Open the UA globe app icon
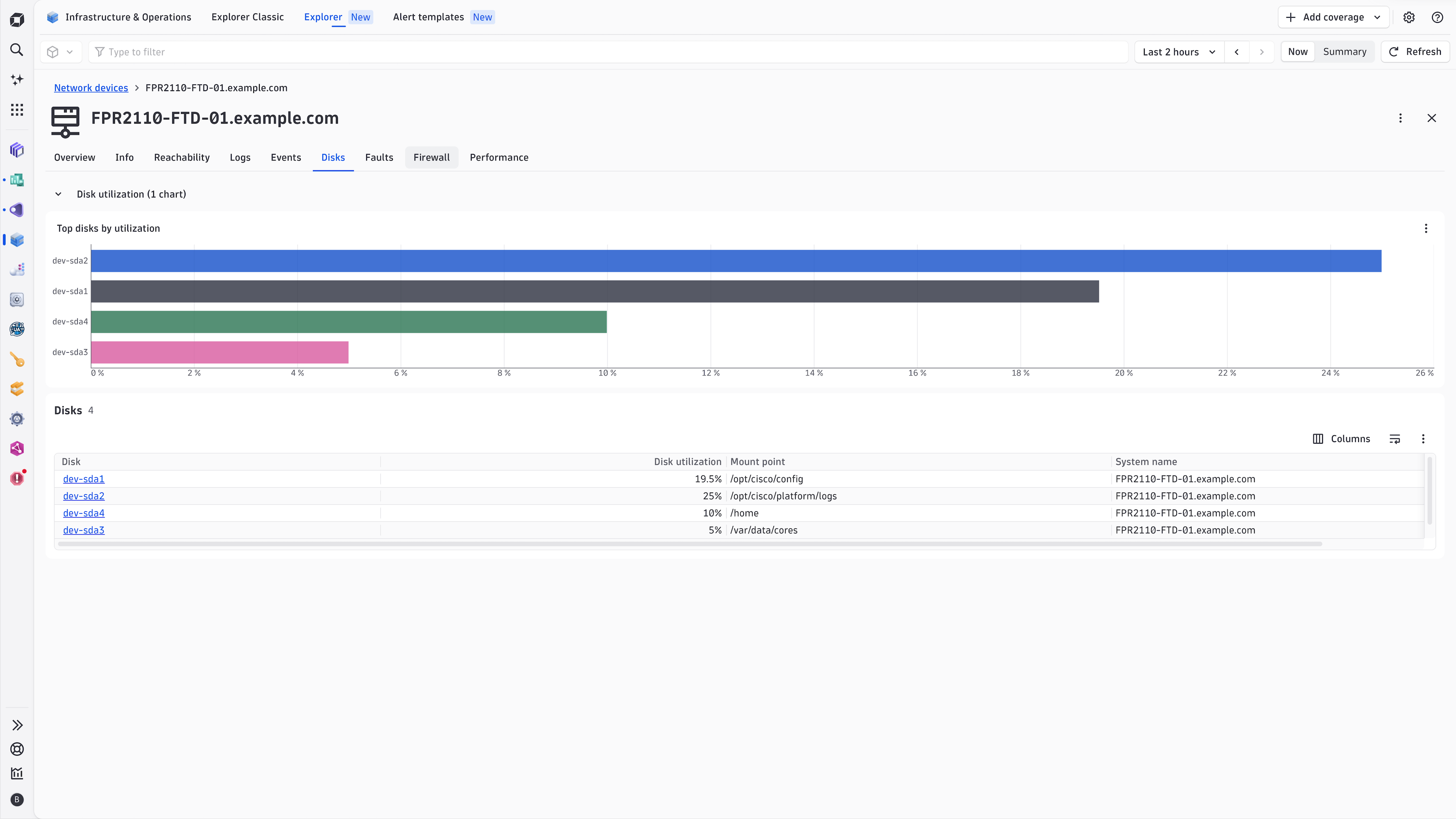The height and width of the screenshot is (819, 1456). (17, 329)
